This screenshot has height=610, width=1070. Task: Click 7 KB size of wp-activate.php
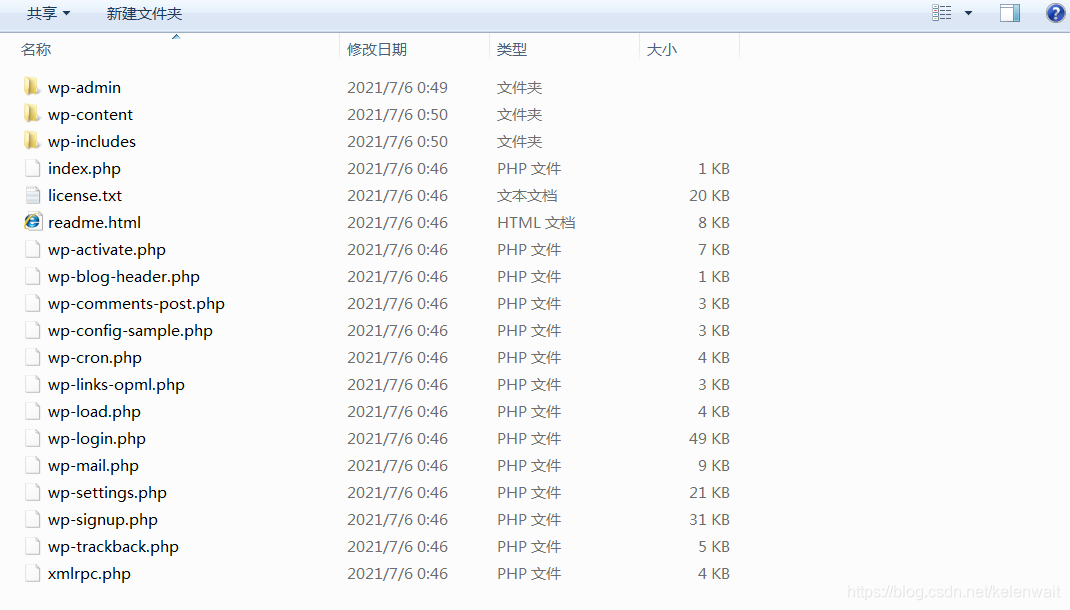714,250
